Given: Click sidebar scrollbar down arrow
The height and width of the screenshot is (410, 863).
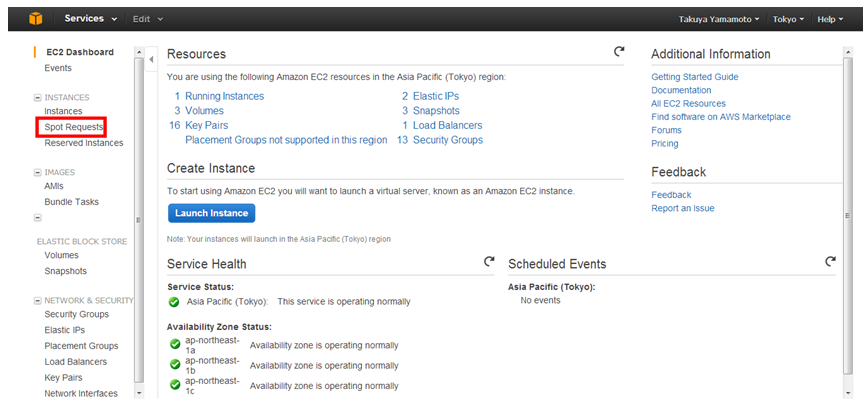Looking at the screenshot, I should pyautogui.click(x=139, y=393).
